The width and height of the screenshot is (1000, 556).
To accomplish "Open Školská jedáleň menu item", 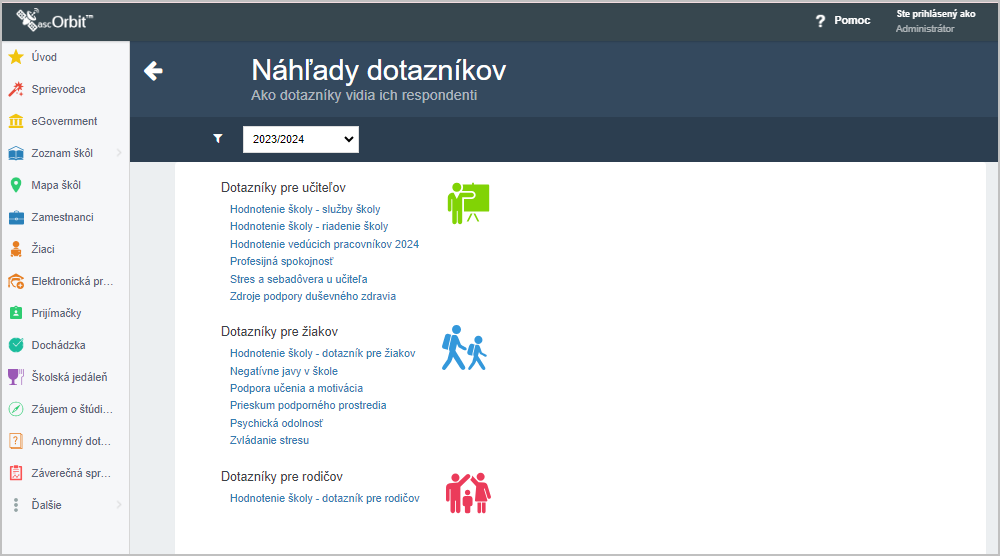I will tap(70, 377).
